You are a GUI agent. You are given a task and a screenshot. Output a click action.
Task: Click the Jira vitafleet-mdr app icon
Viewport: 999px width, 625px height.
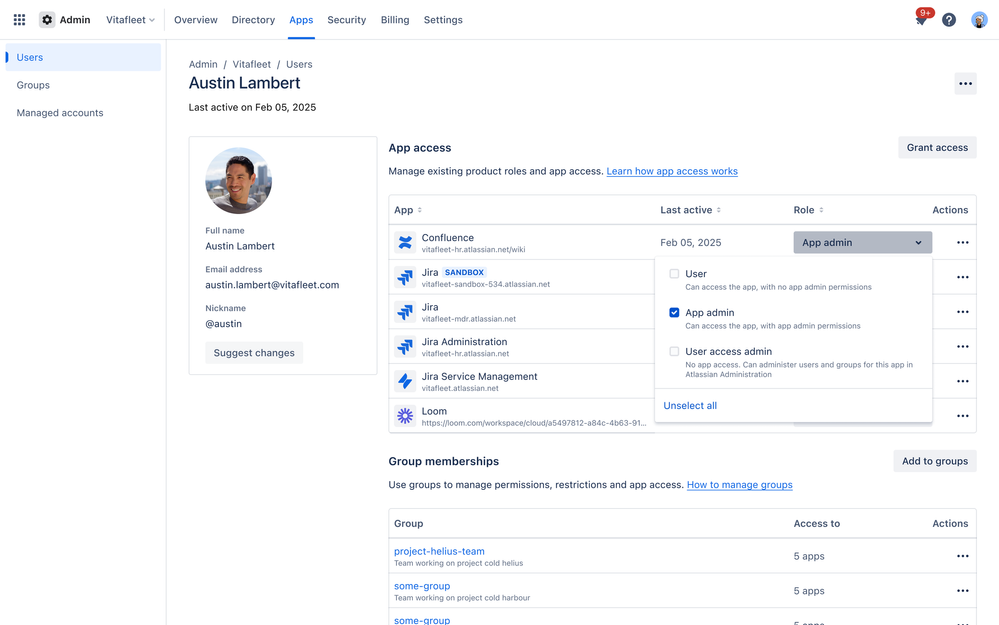pyautogui.click(x=405, y=312)
